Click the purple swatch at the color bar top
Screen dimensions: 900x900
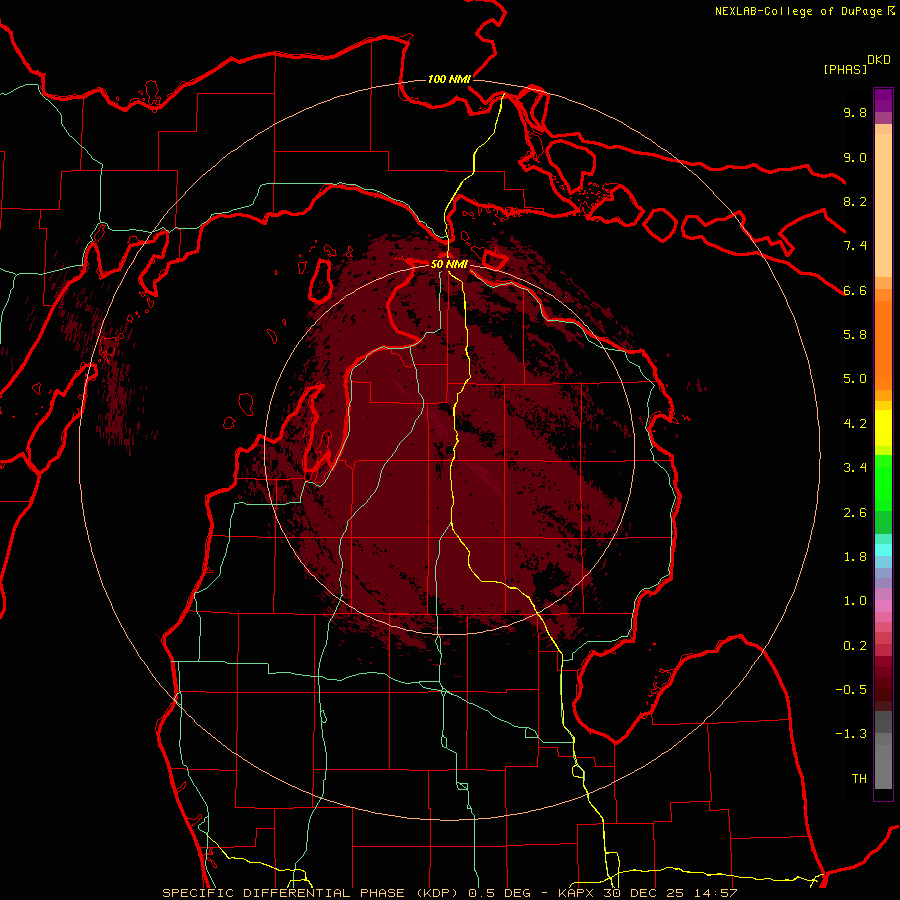(x=883, y=99)
